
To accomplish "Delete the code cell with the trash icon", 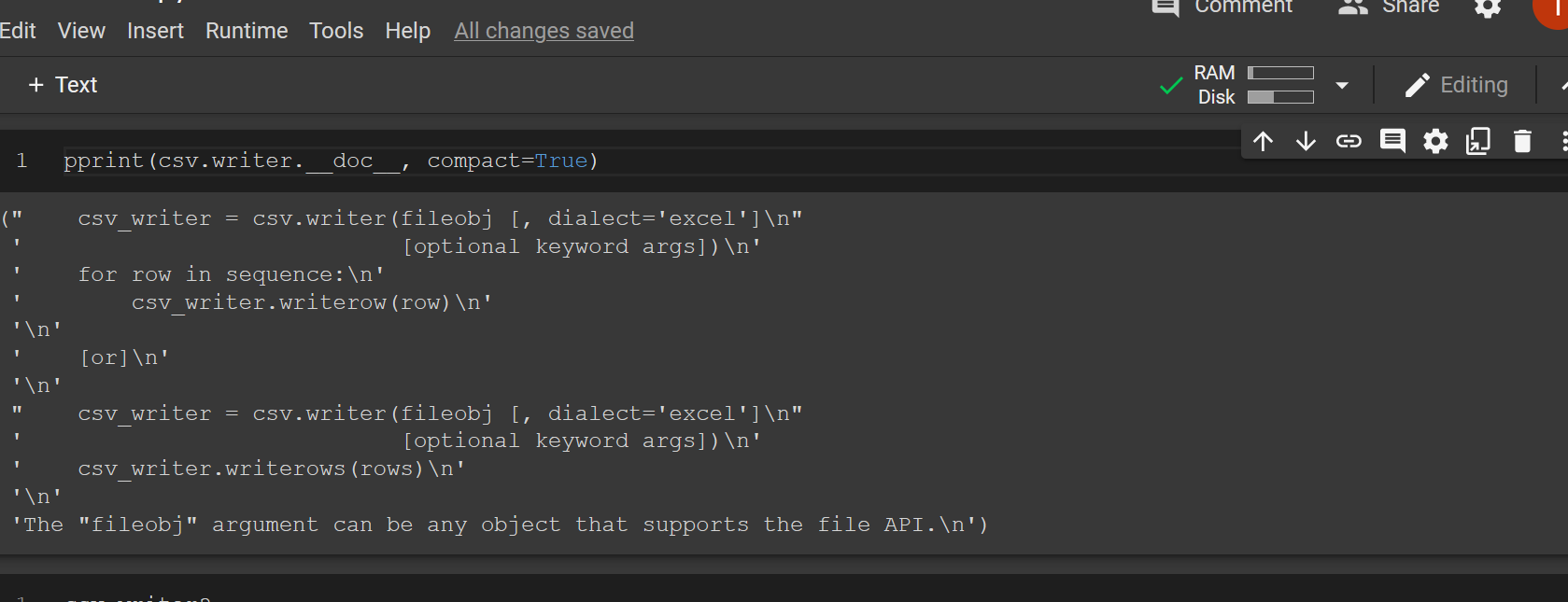I will (x=1522, y=141).
